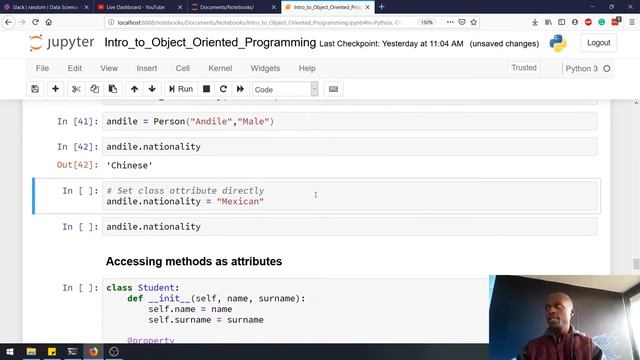Viewport: 640px width, 360px height.
Task: Click the Logout button
Action: [x=598, y=43]
